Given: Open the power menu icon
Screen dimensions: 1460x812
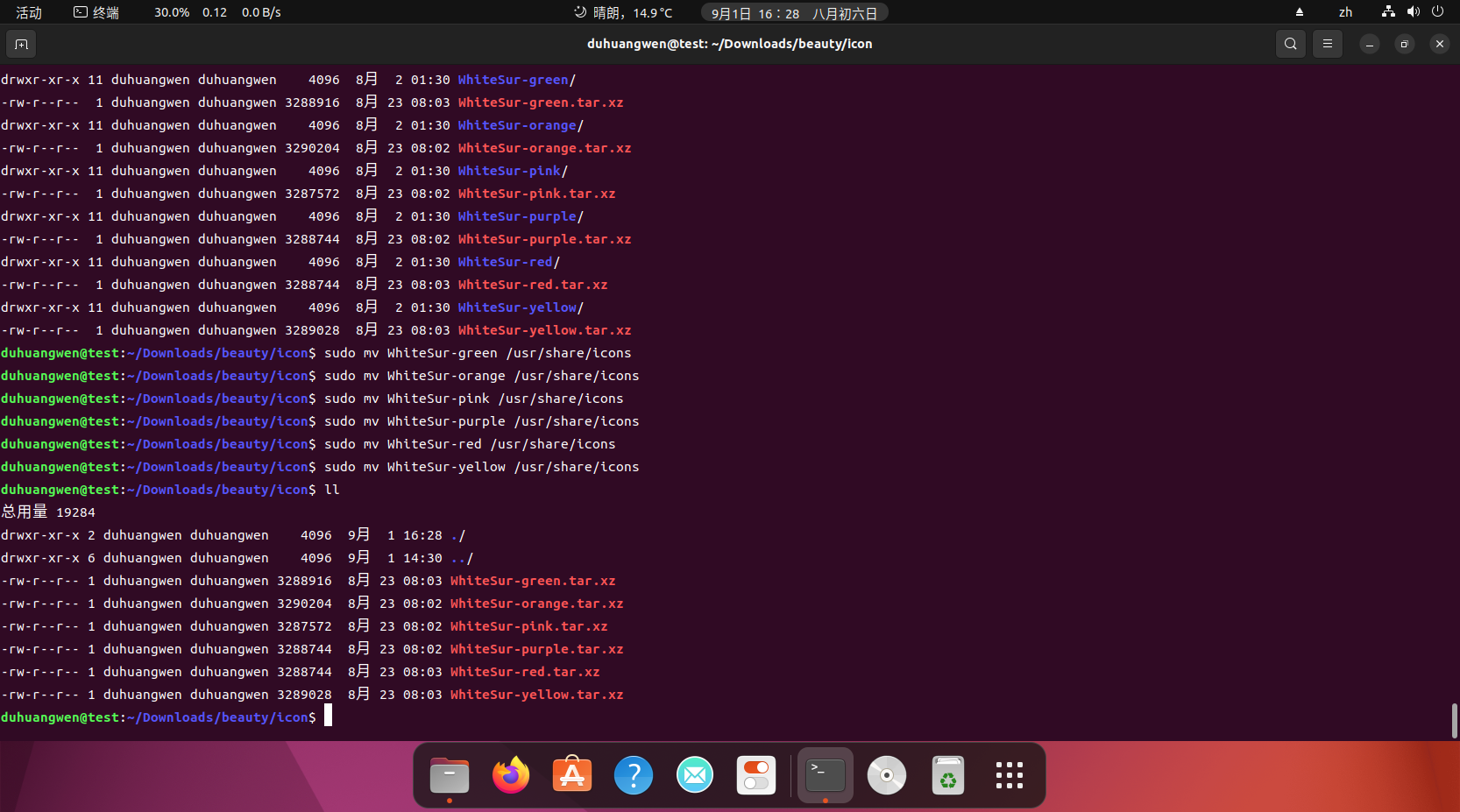Looking at the screenshot, I should click(1437, 12).
